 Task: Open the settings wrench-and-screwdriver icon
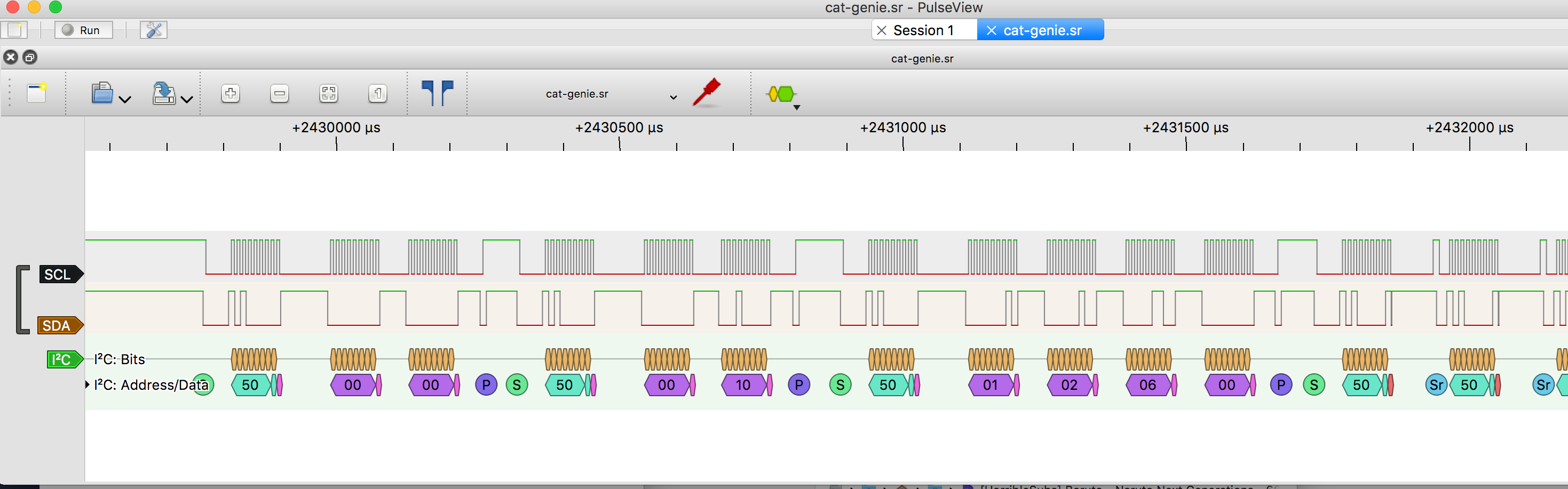point(153,30)
